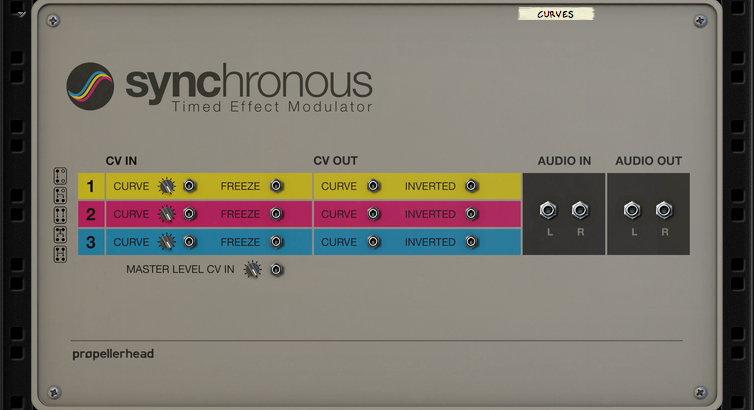Click the row 1 CV OUT Curve jack

tap(373, 186)
